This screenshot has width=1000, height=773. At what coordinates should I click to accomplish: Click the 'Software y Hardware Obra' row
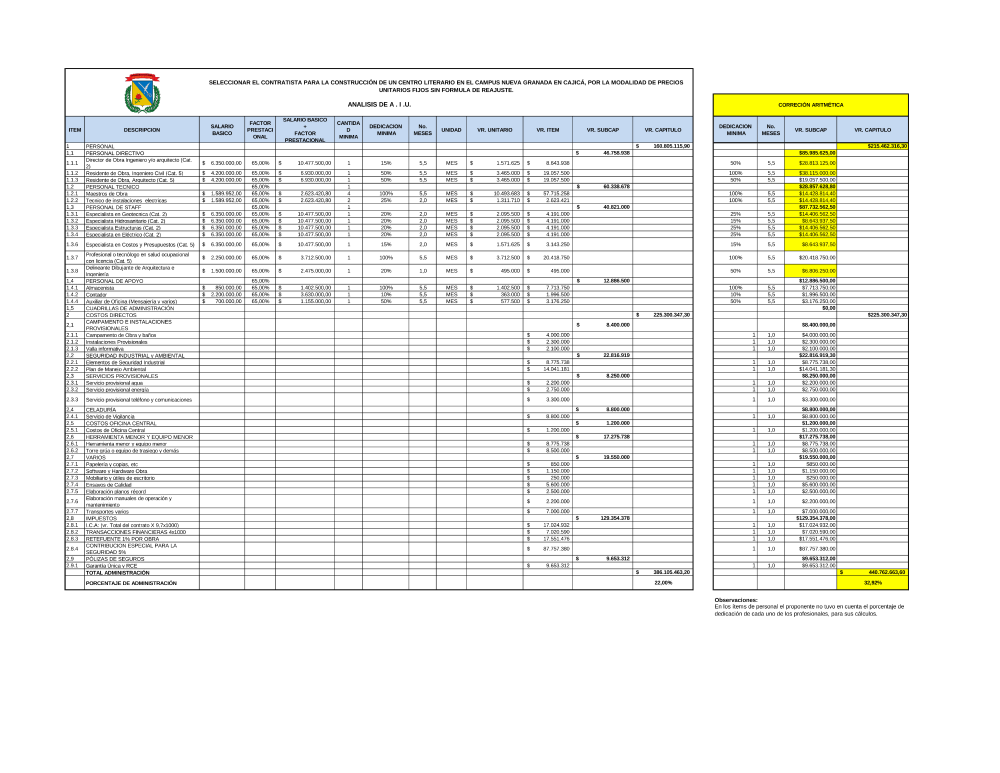(116, 471)
